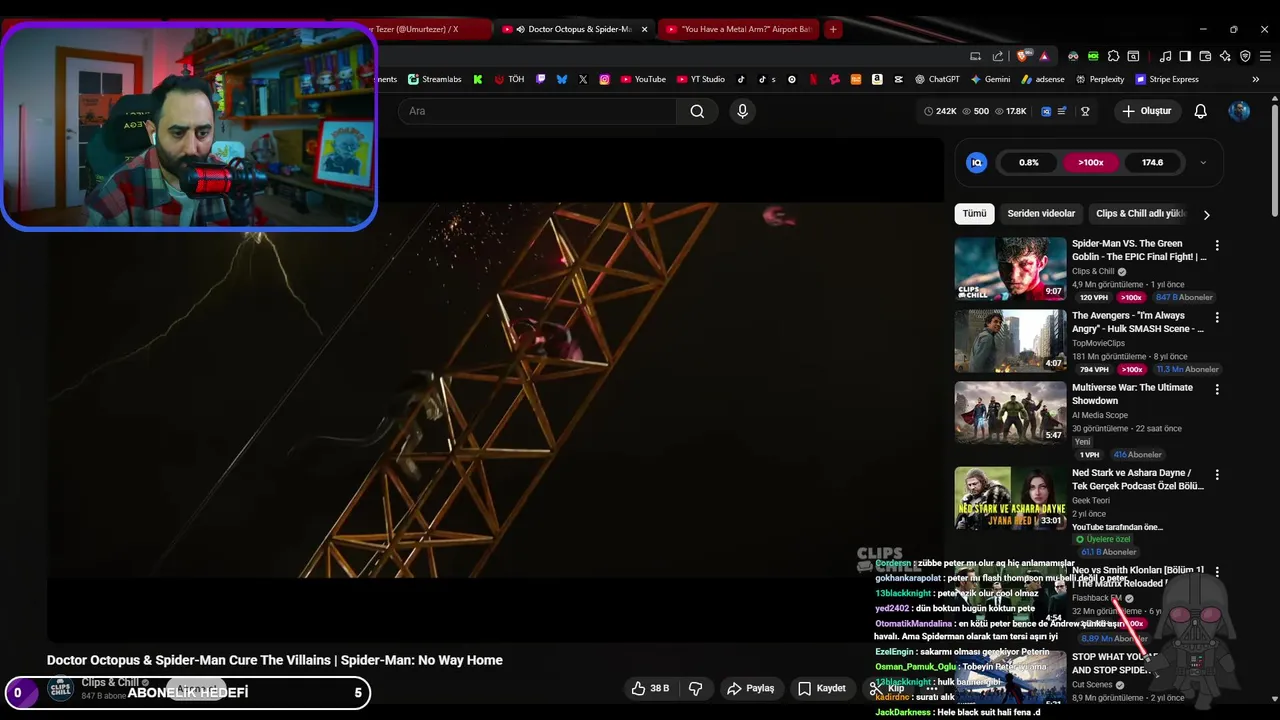Click the browser share page icon
Image resolution: width=1280 pixels, height=720 pixels.
[998, 56]
